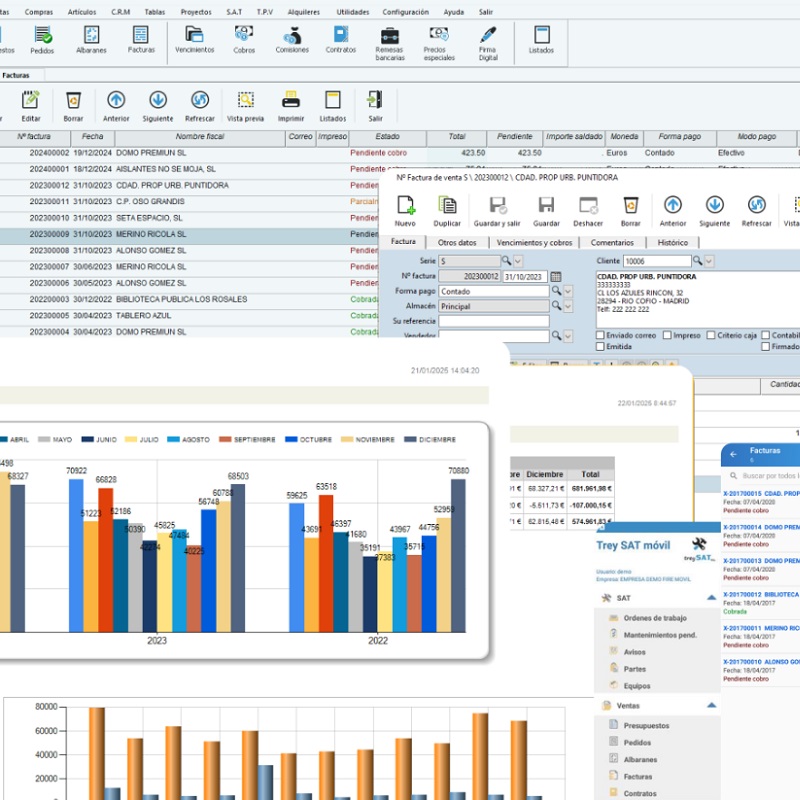The height and width of the screenshot is (800, 800).
Task: Open the Forma pago dropdown arrow
Action: point(568,291)
